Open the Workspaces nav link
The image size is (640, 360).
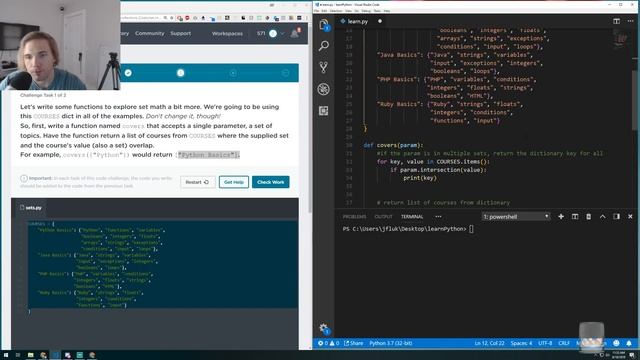[227, 33]
